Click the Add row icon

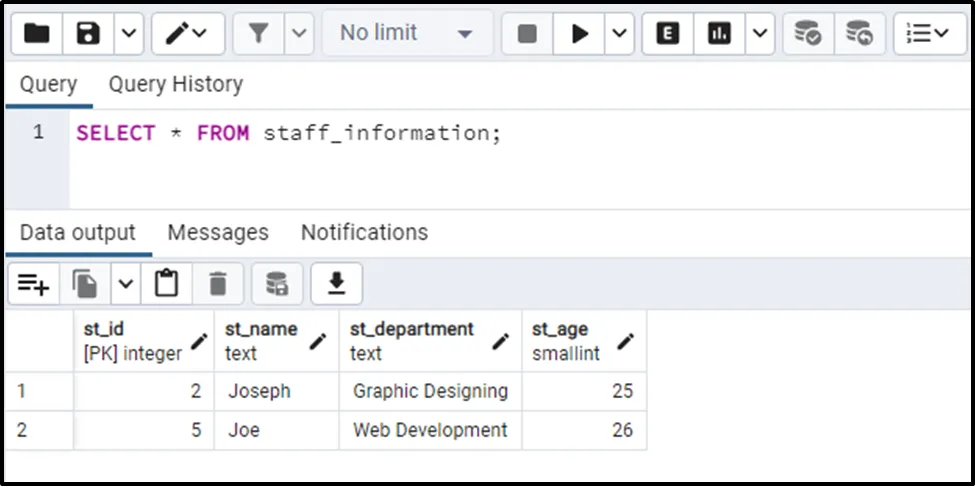(33, 285)
